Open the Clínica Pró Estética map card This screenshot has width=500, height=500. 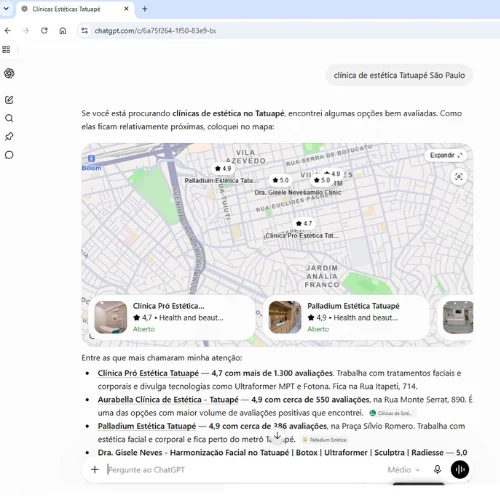click(x=172, y=317)
